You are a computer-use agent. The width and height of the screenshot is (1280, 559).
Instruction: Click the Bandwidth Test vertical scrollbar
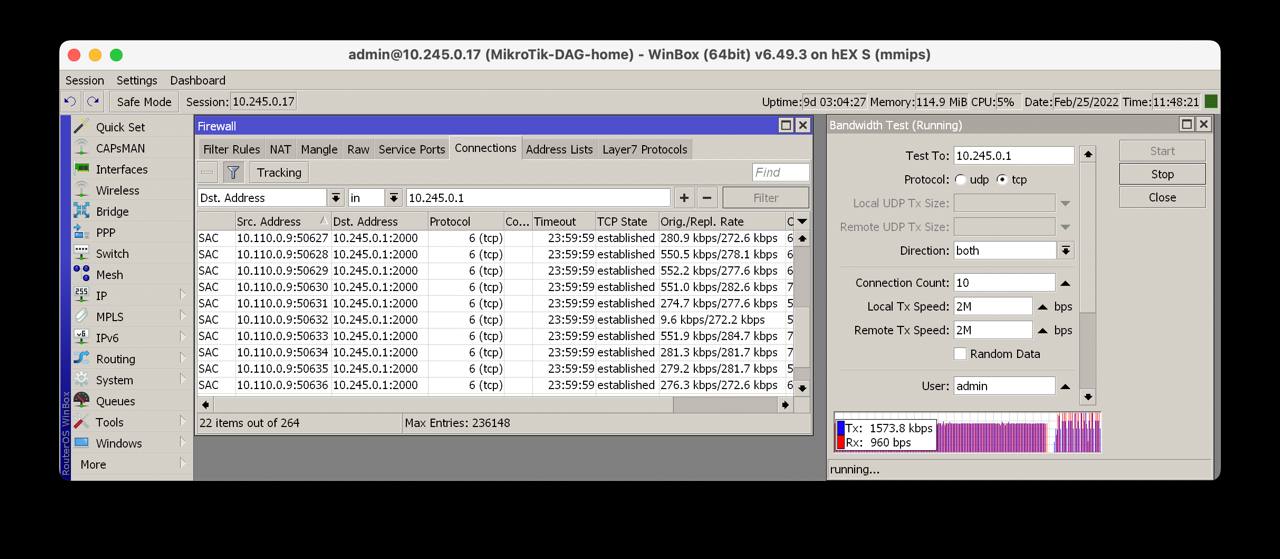click(x=1088, y=275)
